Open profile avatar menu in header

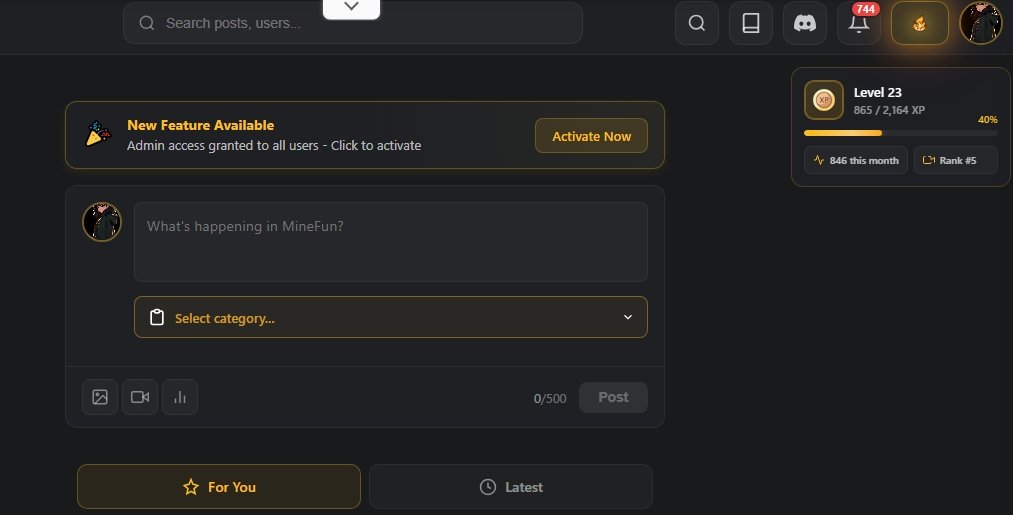[980, 23]
